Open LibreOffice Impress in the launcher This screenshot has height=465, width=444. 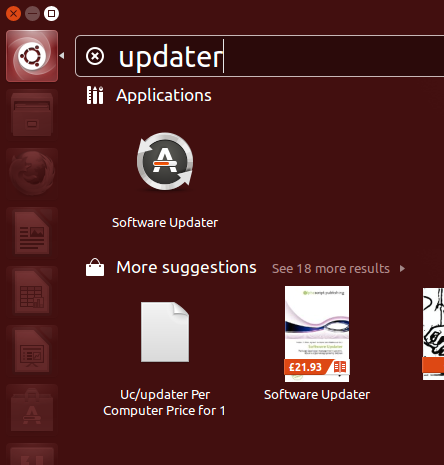[32, 350]
